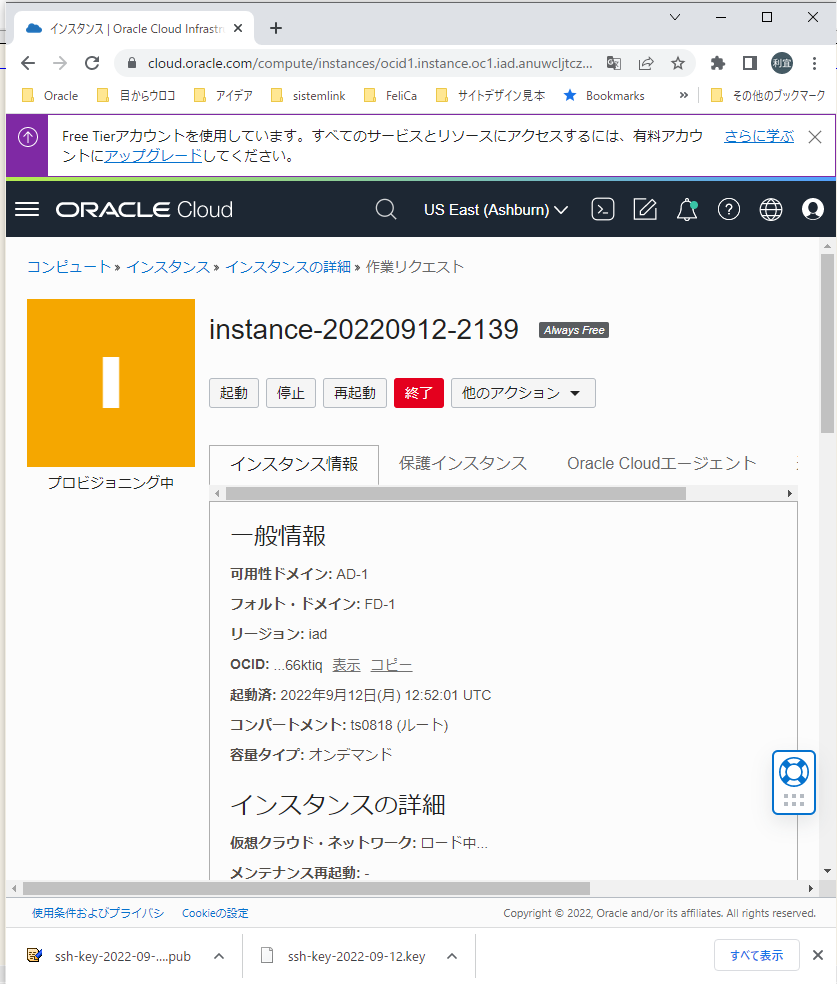Open the tab search chevron
Screen dimensions: 837x984
coord(675,17)
